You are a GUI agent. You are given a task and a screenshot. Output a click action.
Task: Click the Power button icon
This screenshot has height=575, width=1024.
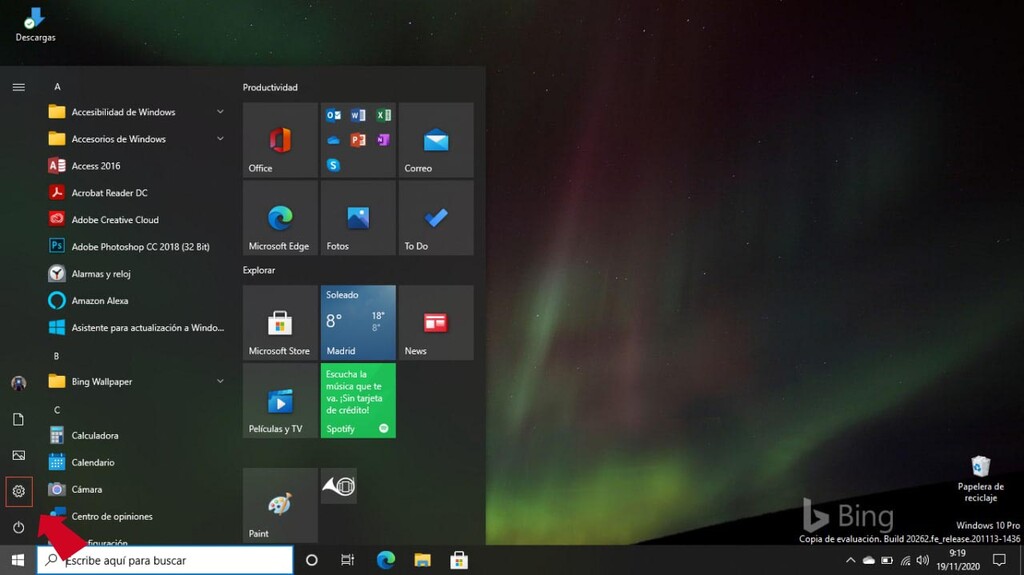pyautogui.click(x=18, y=527)
